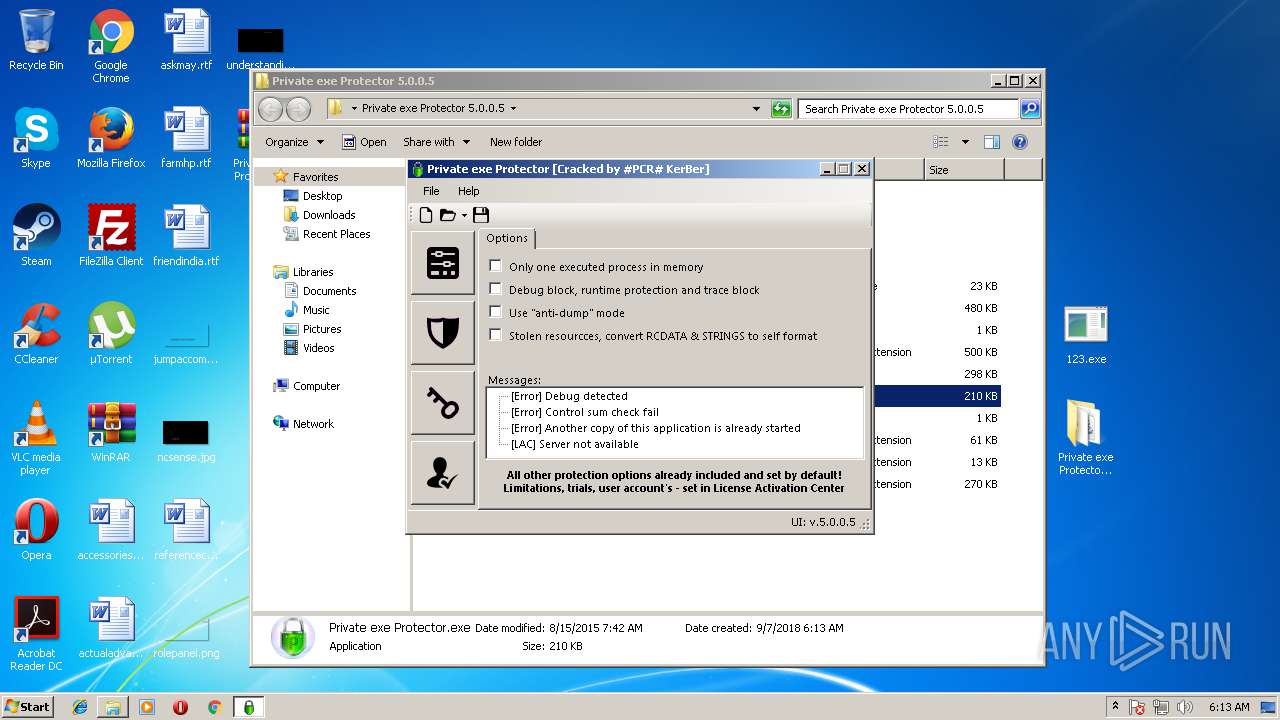Enable Only one executed process in memory

pos(495,266)
